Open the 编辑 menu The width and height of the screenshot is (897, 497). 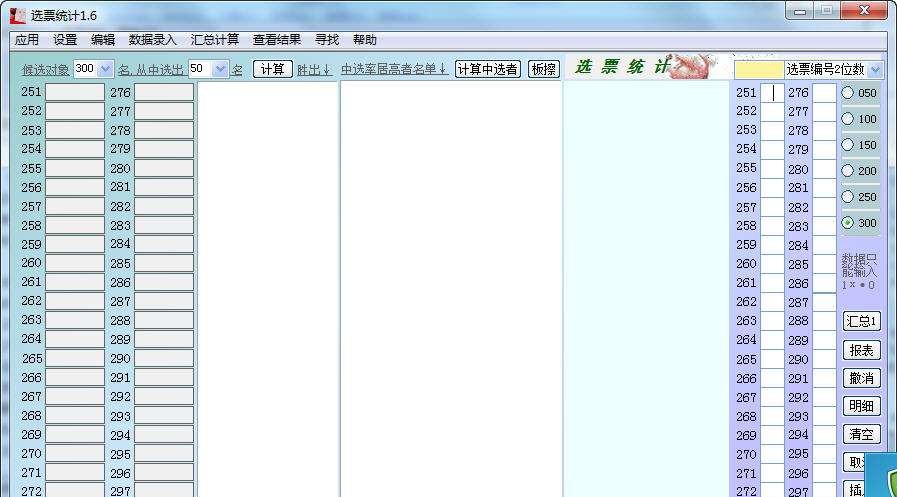tap(103, 39)
